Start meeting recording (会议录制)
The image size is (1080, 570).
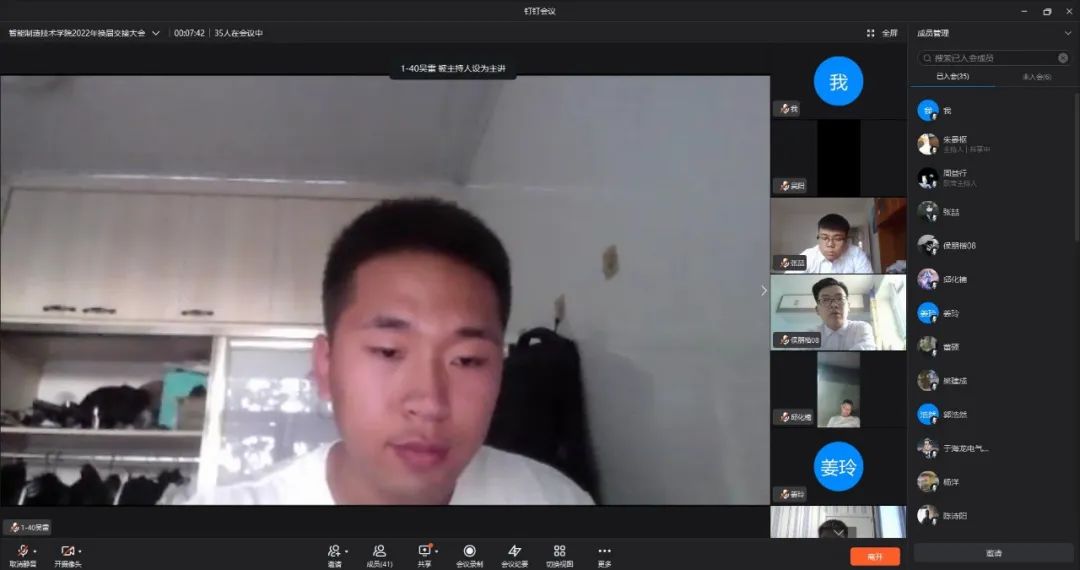[469, 551]
